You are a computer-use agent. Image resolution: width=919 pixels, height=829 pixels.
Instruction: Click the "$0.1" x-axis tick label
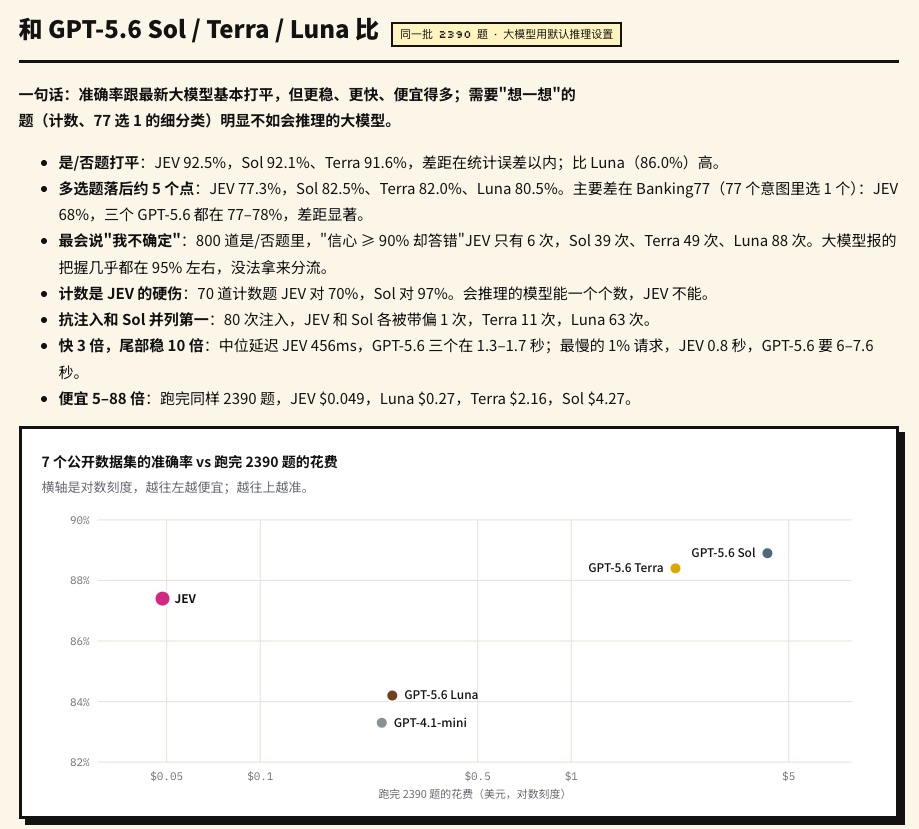[x=260, y=776]
